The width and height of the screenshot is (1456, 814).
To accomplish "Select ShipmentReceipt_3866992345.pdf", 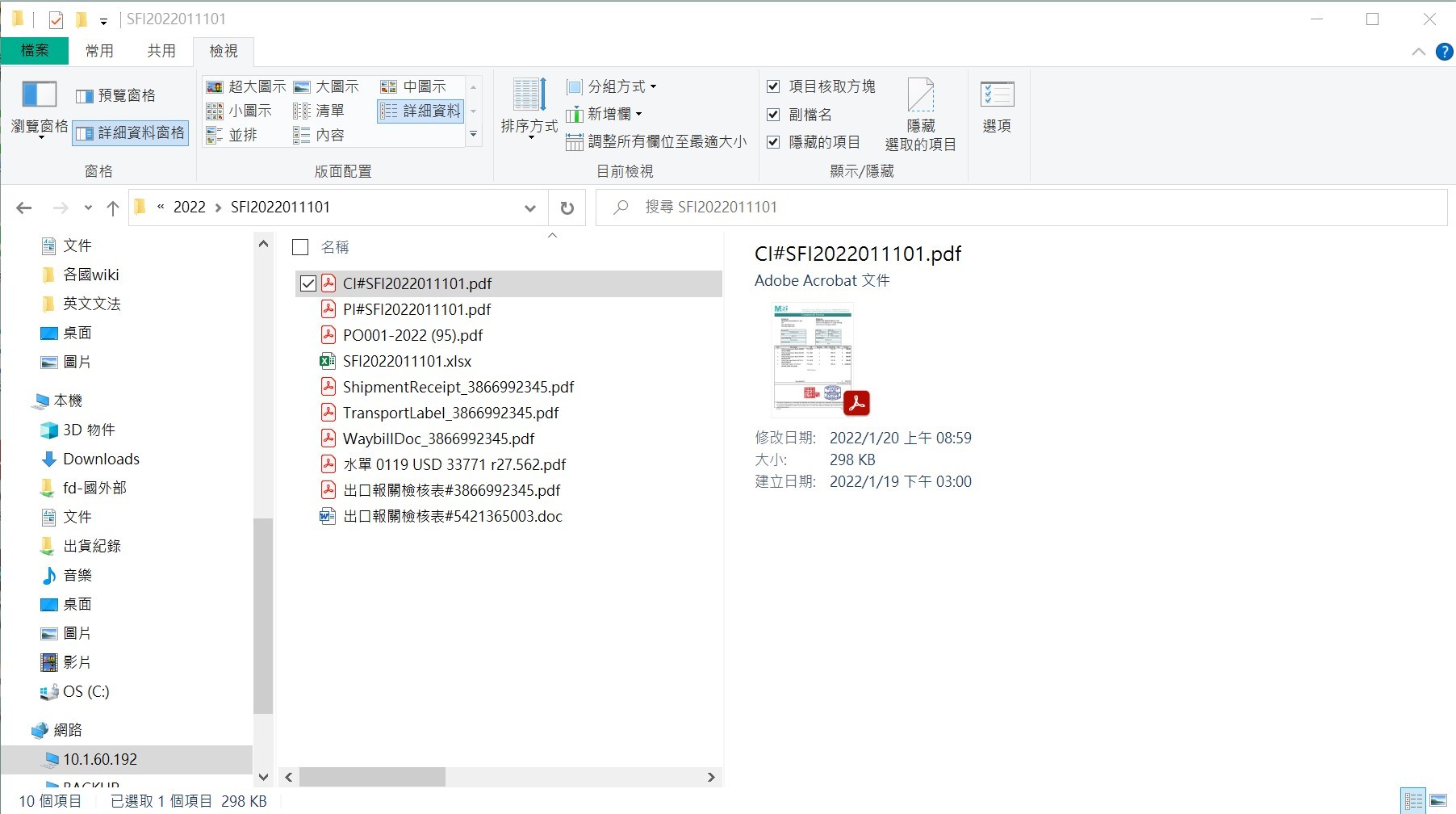I will click(458, 387).
